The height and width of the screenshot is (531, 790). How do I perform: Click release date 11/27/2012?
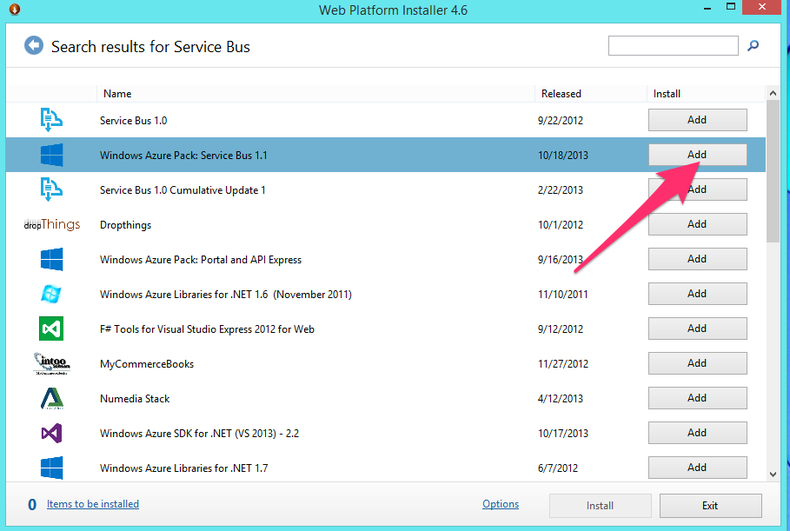coord(563,364)
